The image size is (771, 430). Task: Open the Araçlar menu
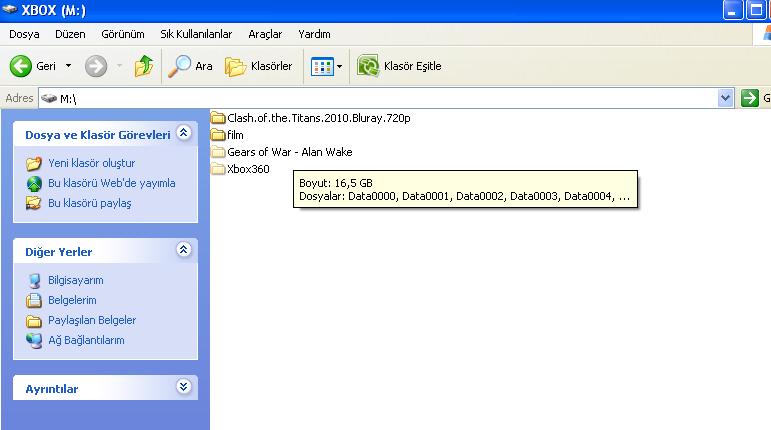pyautogui.click(x=265, y=34)
